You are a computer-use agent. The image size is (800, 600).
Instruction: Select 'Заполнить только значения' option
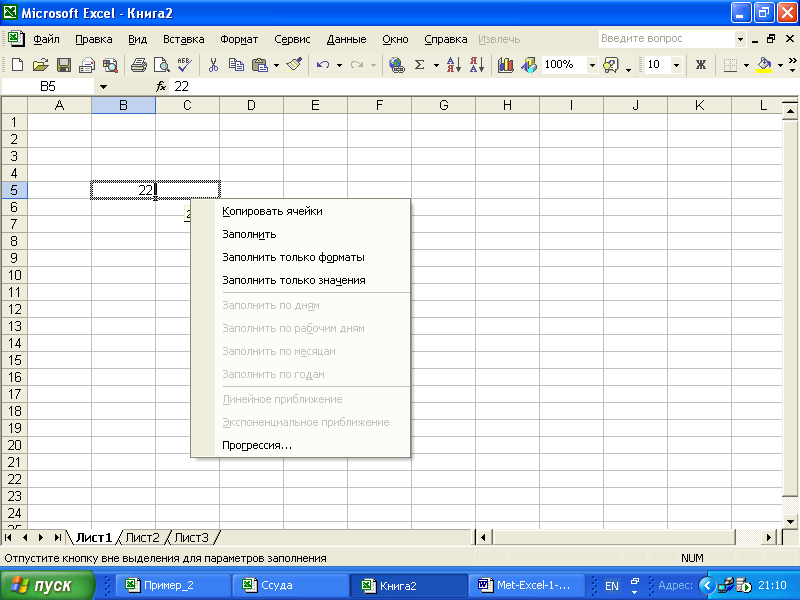(301, 280)
